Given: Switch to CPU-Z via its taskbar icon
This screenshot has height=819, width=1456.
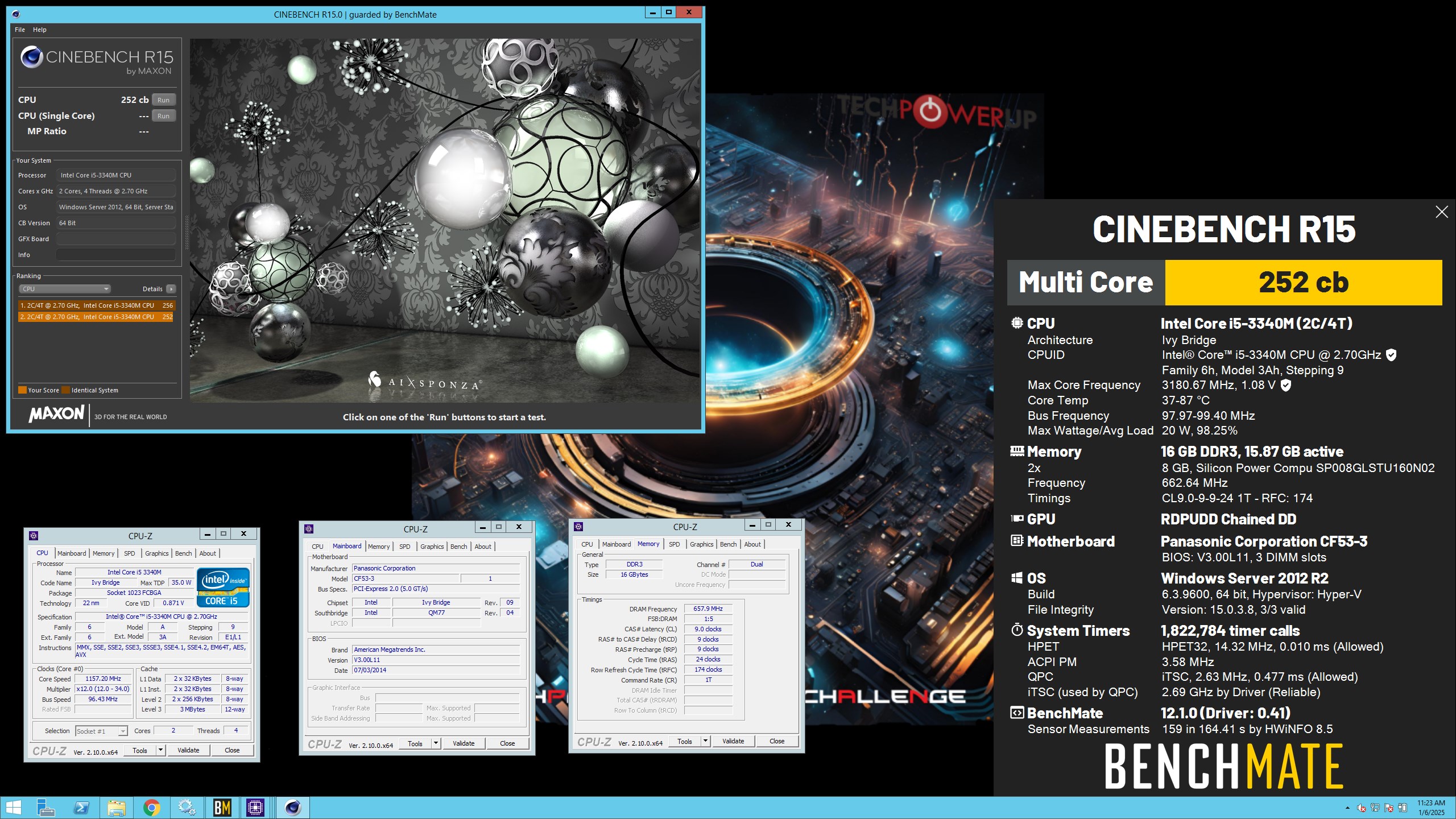Looking at the screenshot, I should click(255, 808).
